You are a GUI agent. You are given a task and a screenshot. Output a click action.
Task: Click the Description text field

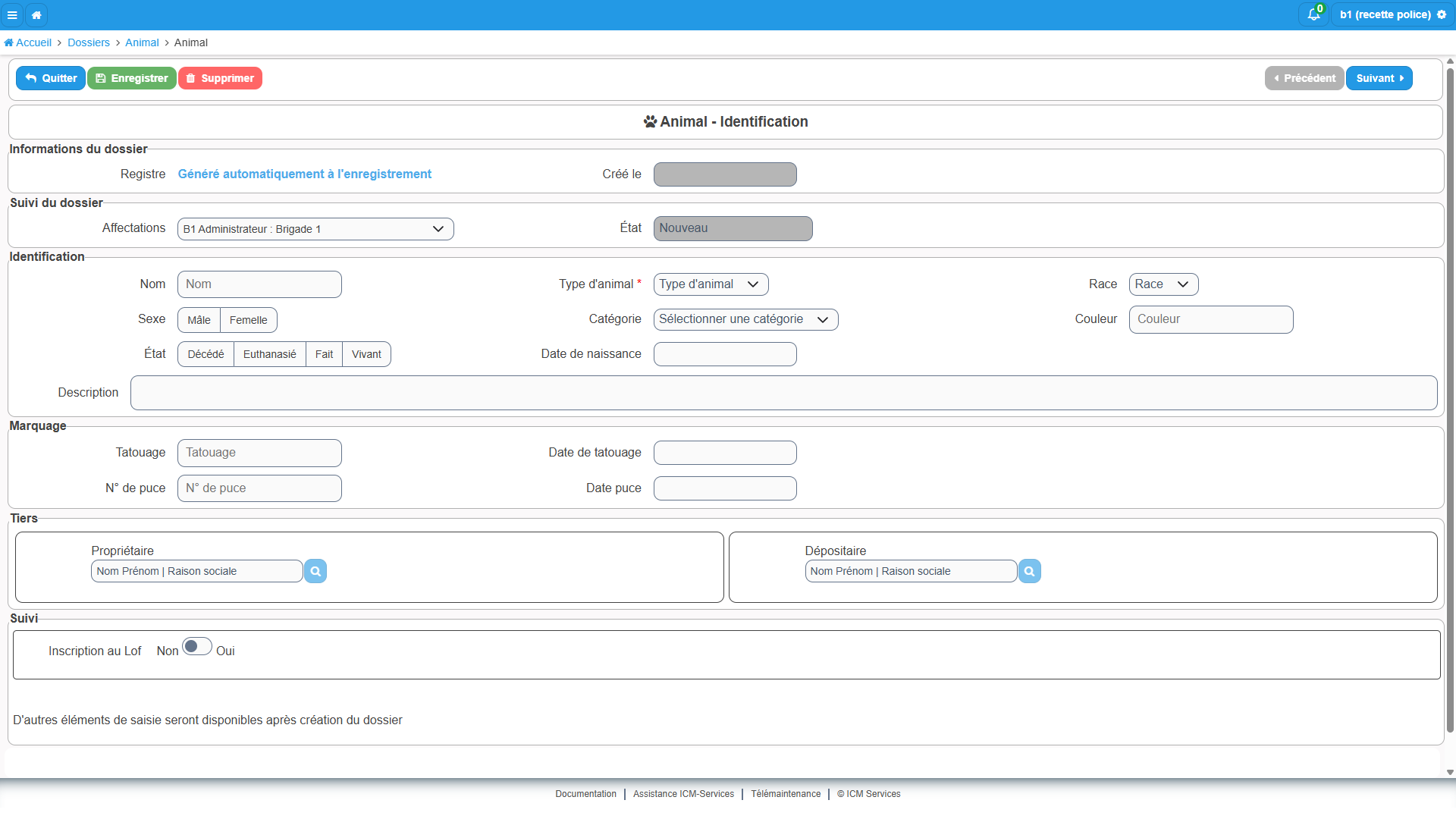point(783,393)
